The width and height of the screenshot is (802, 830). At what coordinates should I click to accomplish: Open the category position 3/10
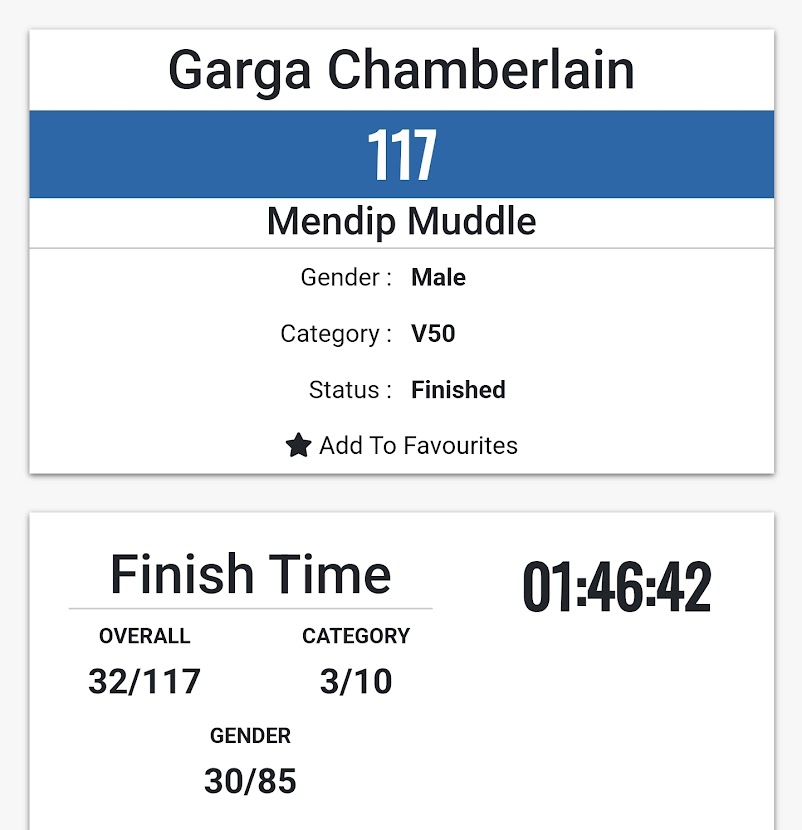[356, 681]
